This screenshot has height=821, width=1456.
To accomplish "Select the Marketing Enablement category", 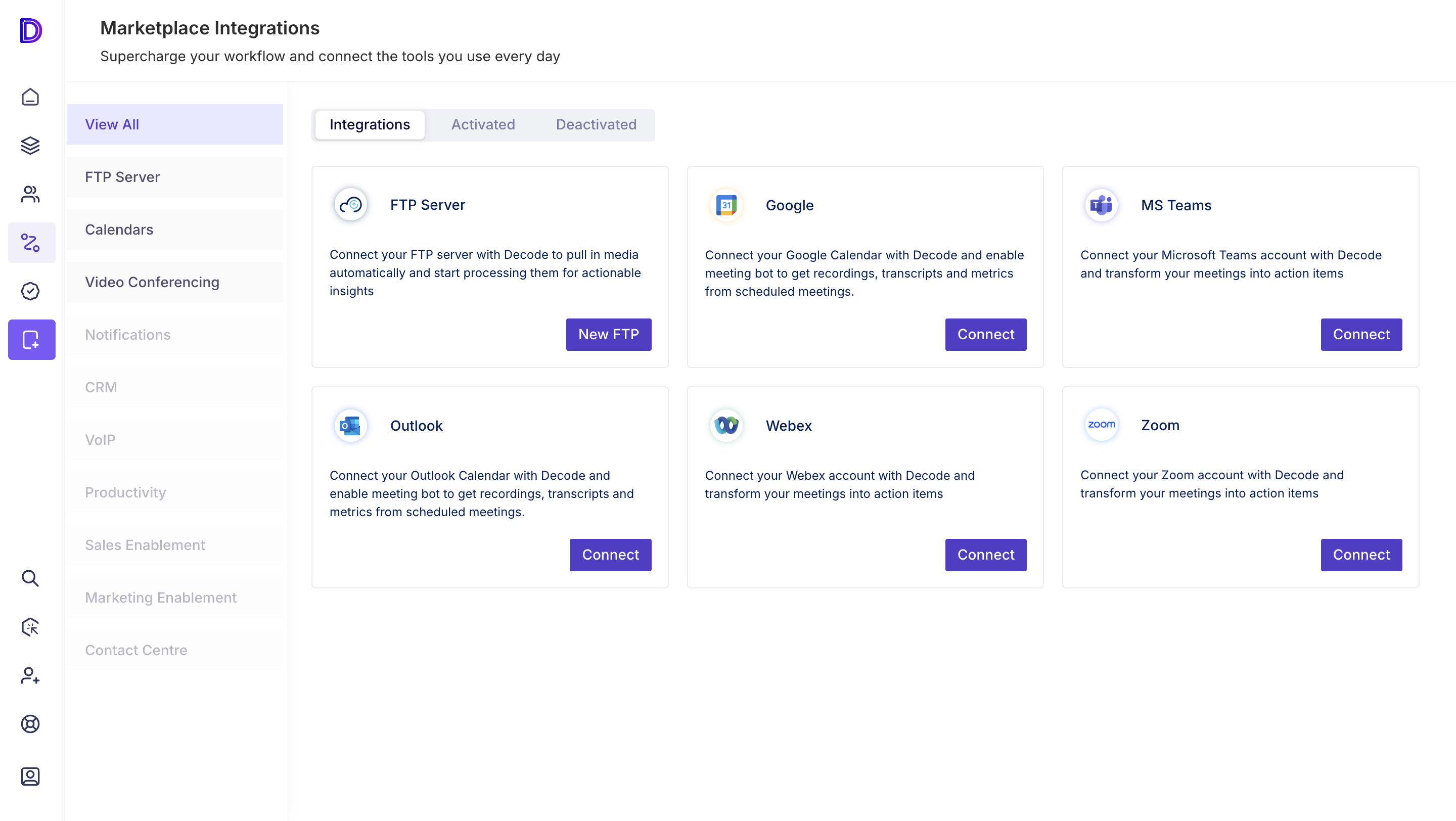I will coord(174,597).
